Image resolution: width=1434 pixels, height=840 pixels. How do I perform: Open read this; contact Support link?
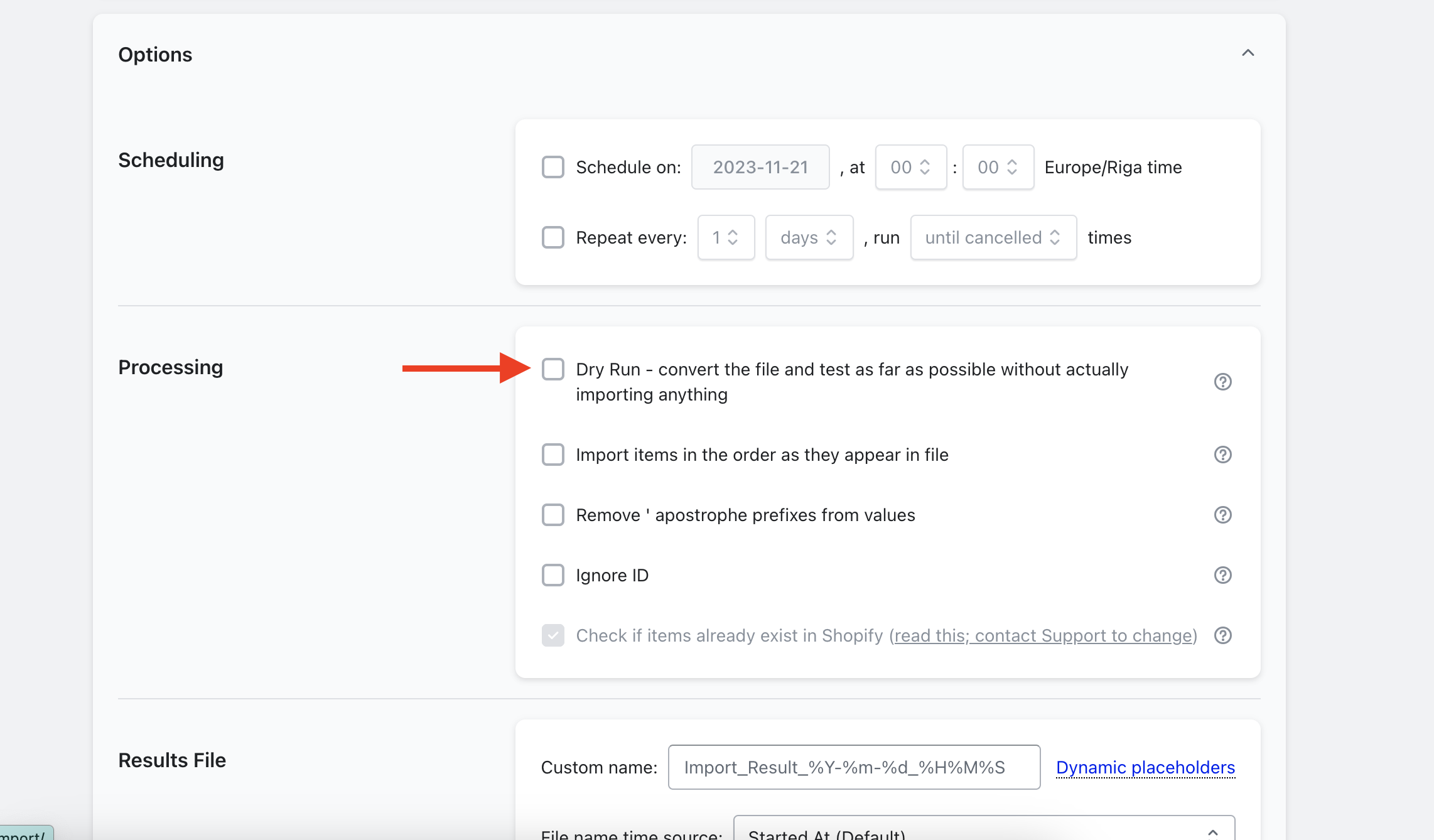[x=1043, y=635]
